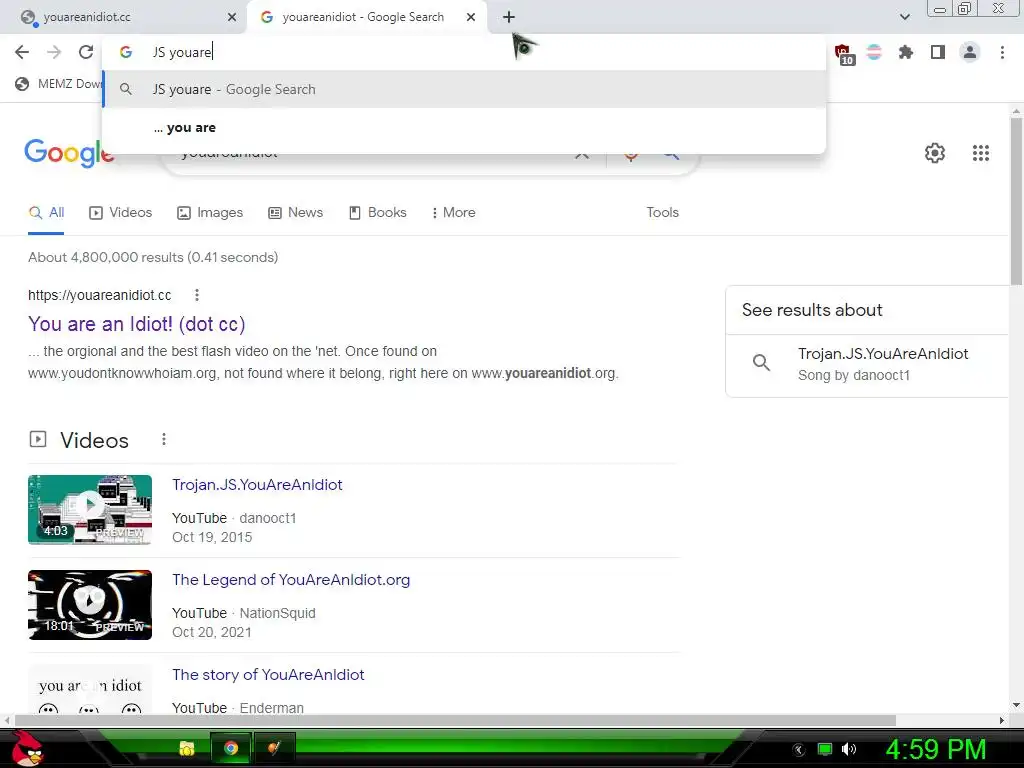Open the Angry Birds start button

click(x=27, y=748)
